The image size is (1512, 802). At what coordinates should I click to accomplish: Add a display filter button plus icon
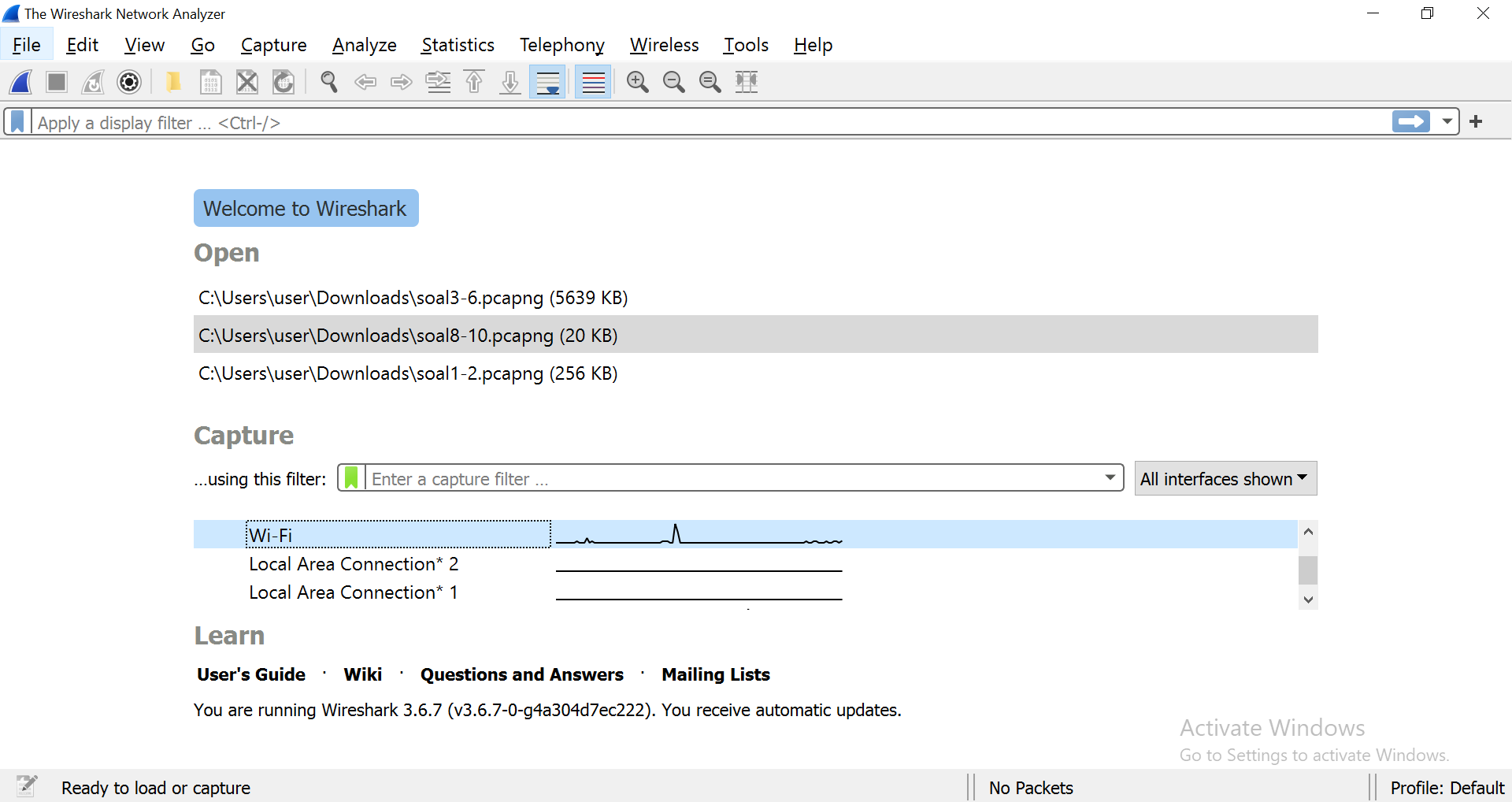[x=1476, y=121]
